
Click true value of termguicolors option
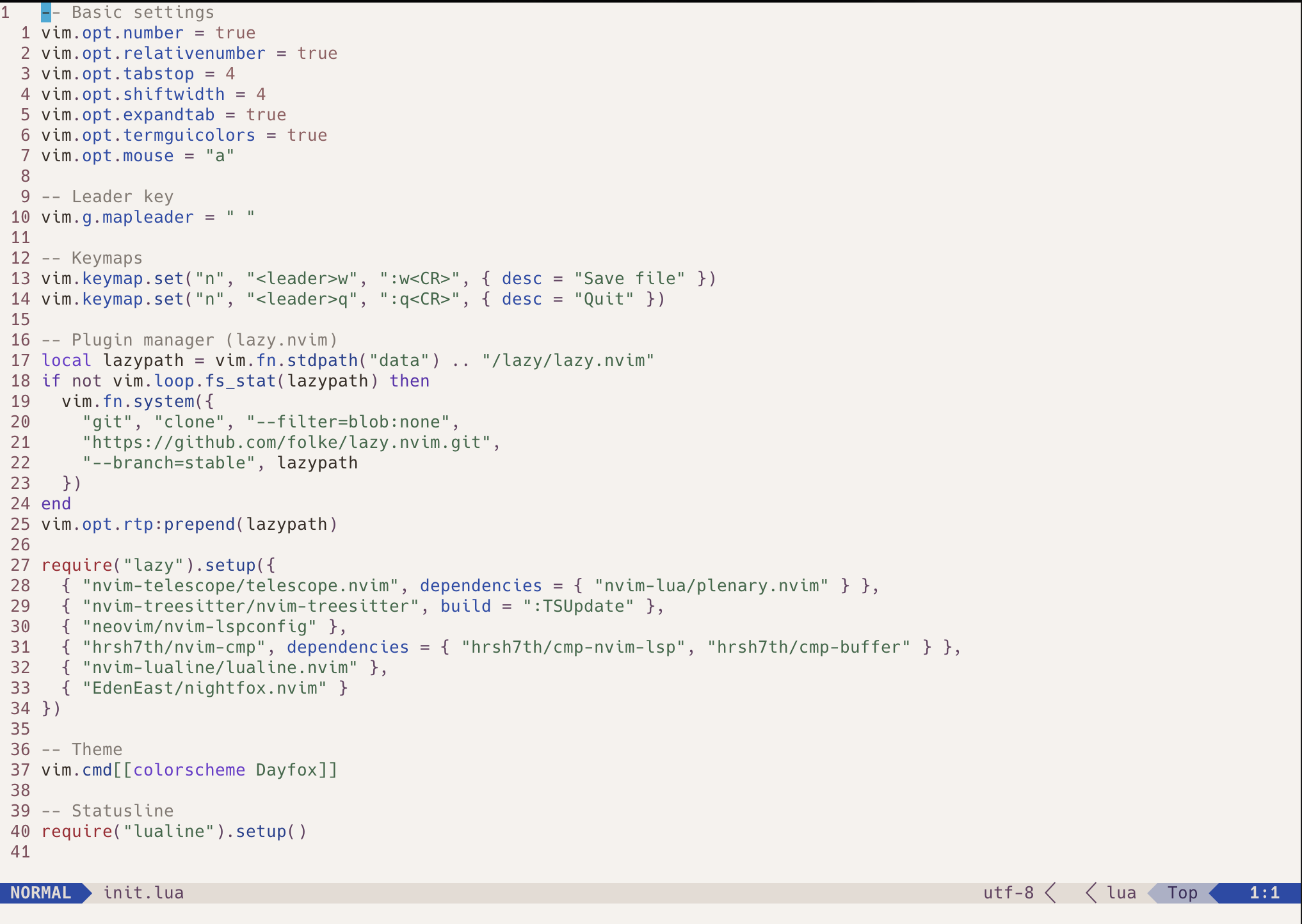coord(307,135)
